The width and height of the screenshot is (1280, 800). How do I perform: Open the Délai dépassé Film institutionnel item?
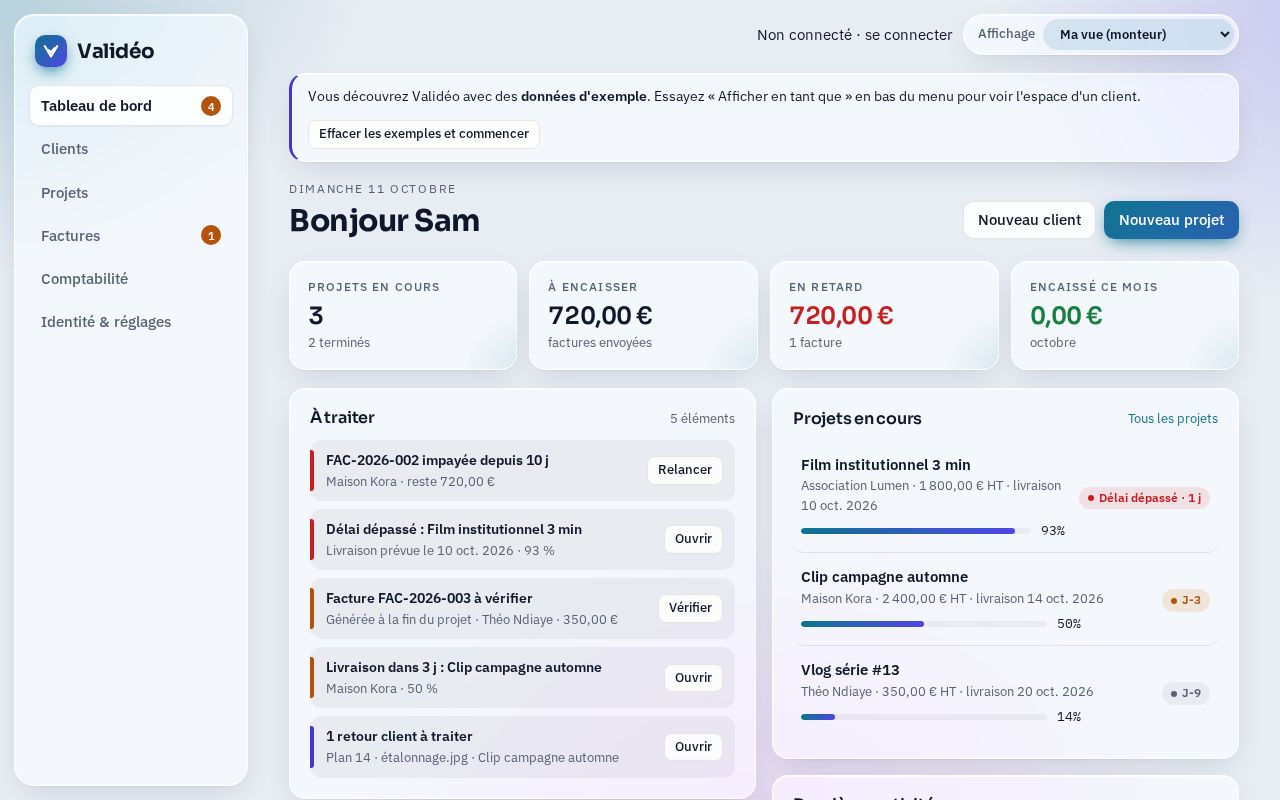click(x=693, y=539)
